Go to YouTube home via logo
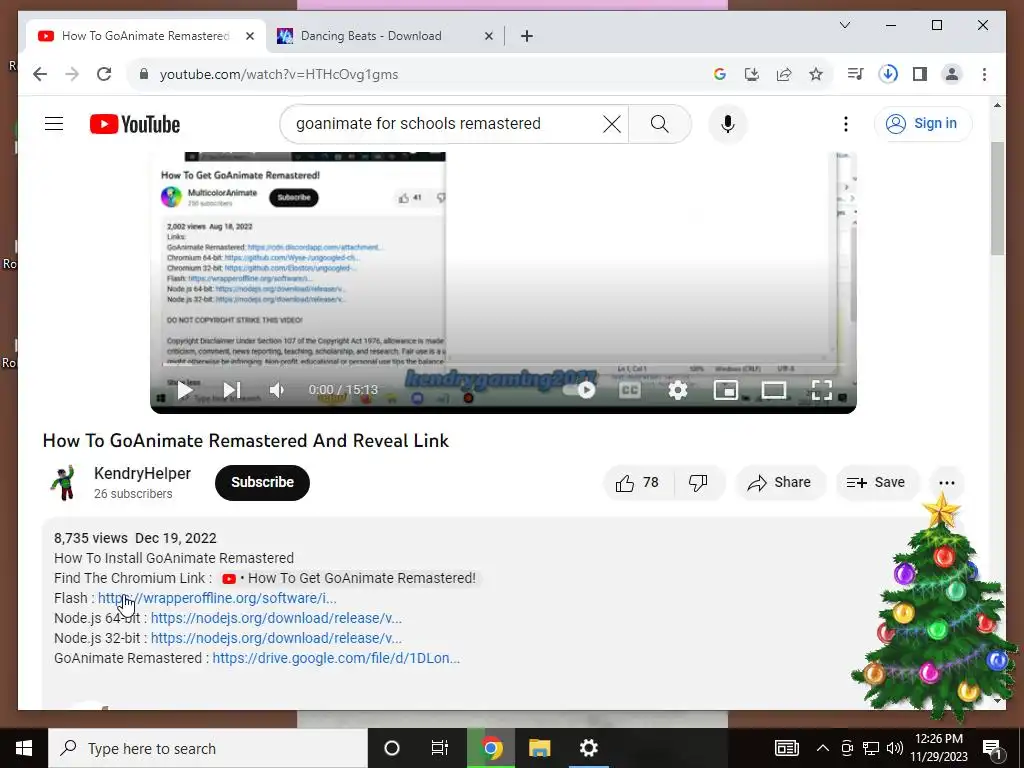Viewport: 1024px width, 768px height. coord(135,124)
